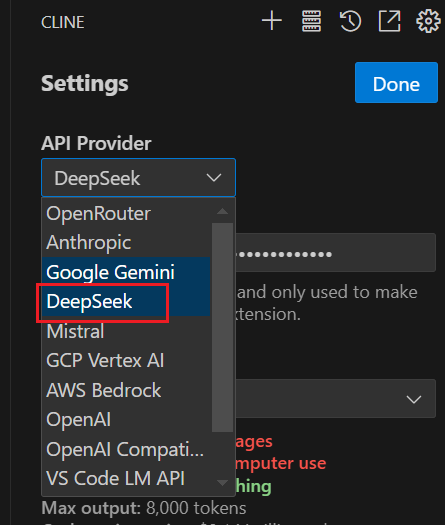Click the Max output 8,000 tokens text
445x525 pixels.
coord(144,508)
